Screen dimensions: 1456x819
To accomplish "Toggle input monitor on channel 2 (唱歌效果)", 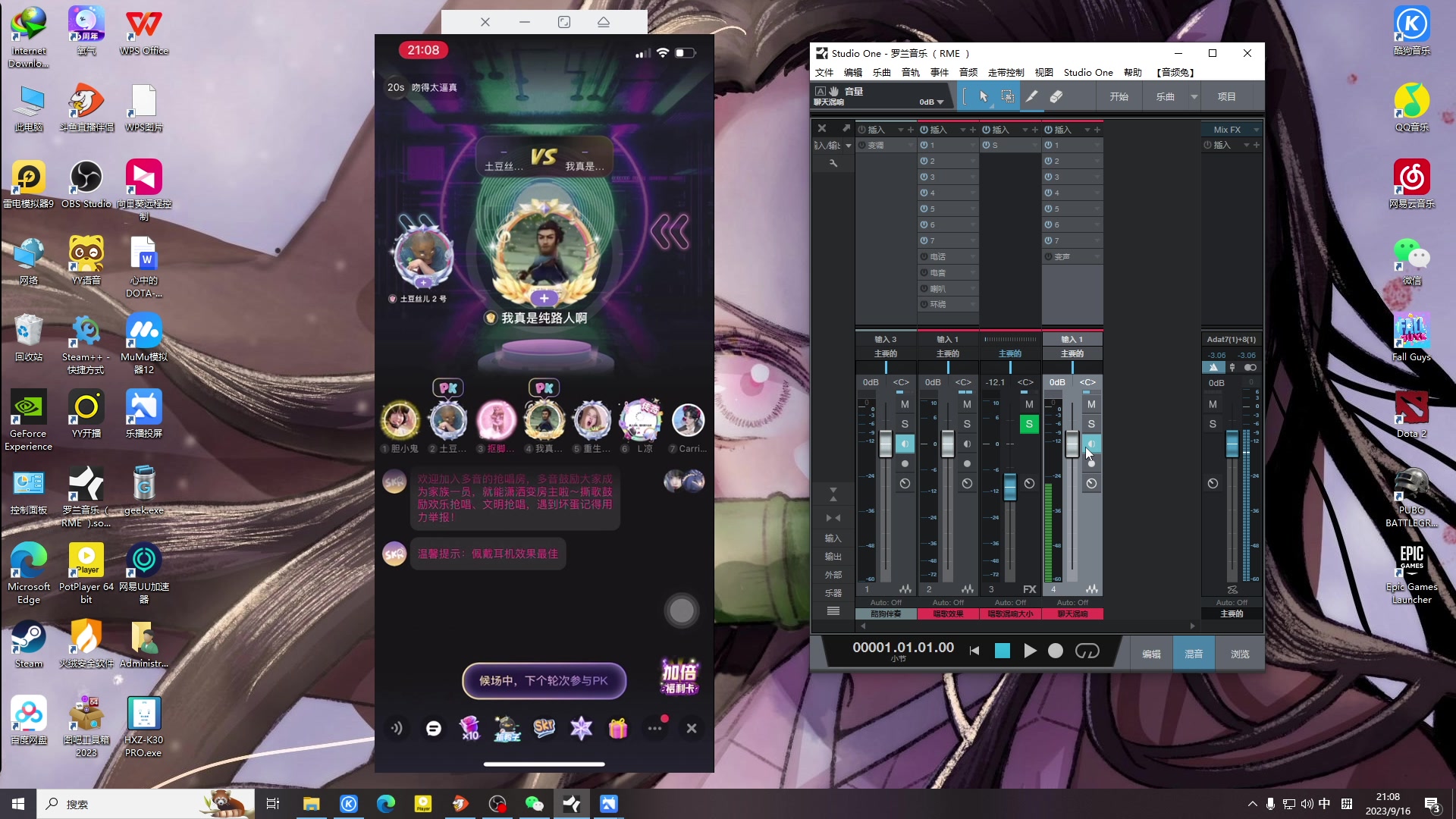I will pyautogui.click(x=966, y=444).
